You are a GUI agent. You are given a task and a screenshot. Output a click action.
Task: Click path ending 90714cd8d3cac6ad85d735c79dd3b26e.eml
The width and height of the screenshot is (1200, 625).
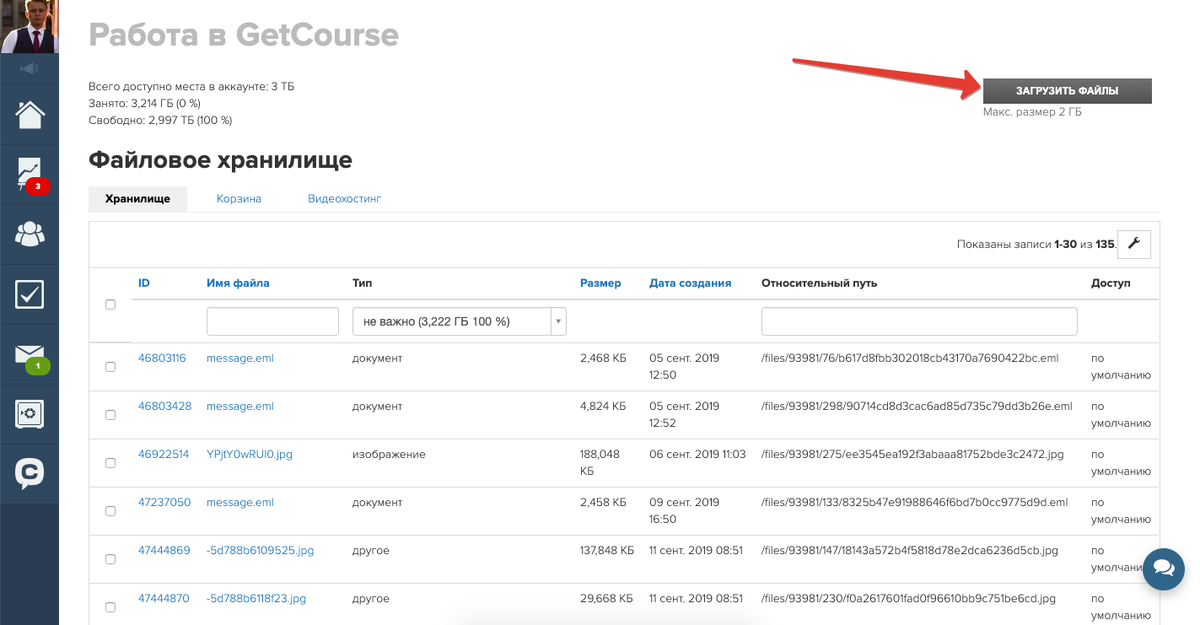click(x=917, y=406)
